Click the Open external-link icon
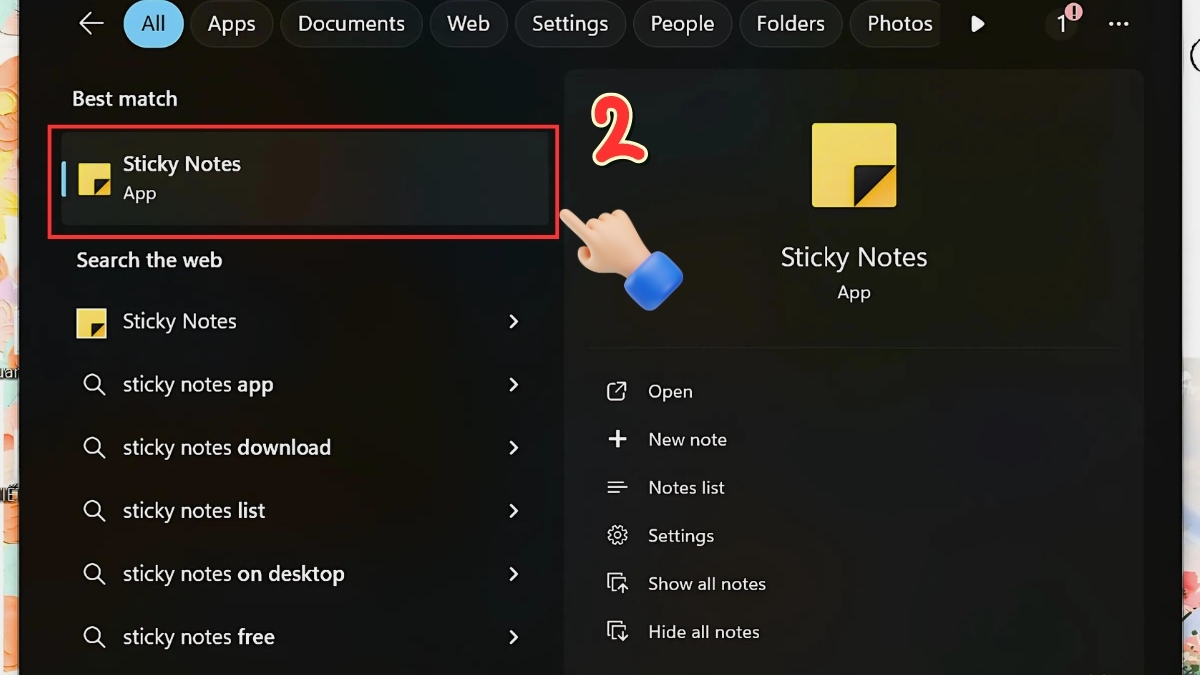 617,391
